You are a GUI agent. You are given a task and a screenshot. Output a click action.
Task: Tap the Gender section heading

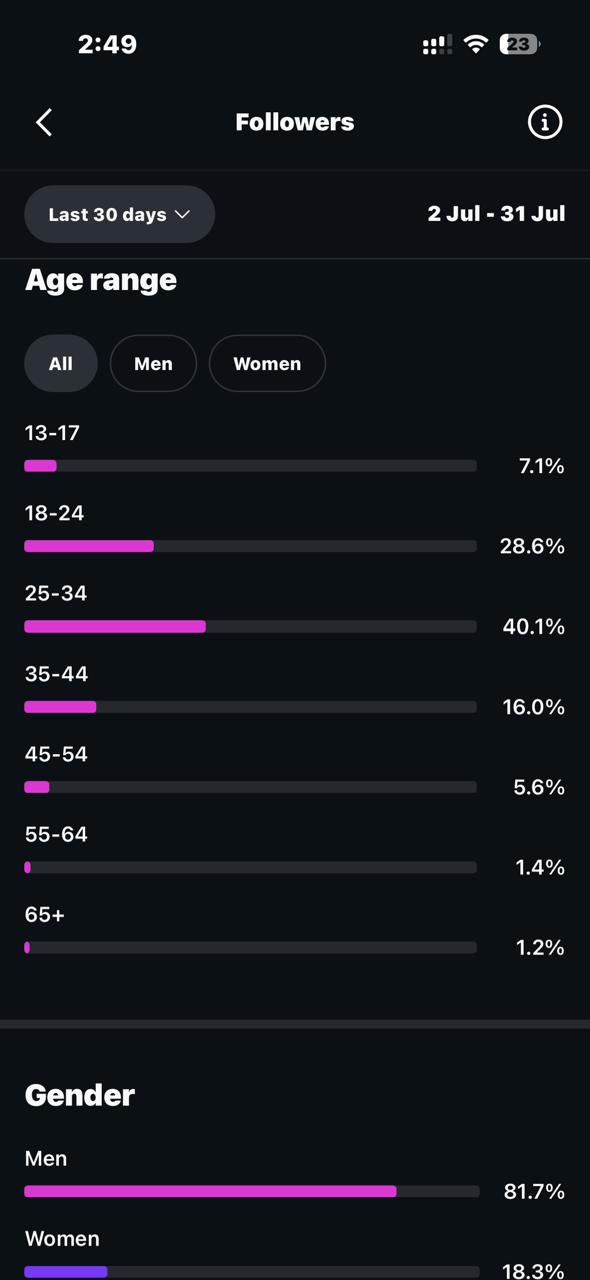tap(80, 1095)
